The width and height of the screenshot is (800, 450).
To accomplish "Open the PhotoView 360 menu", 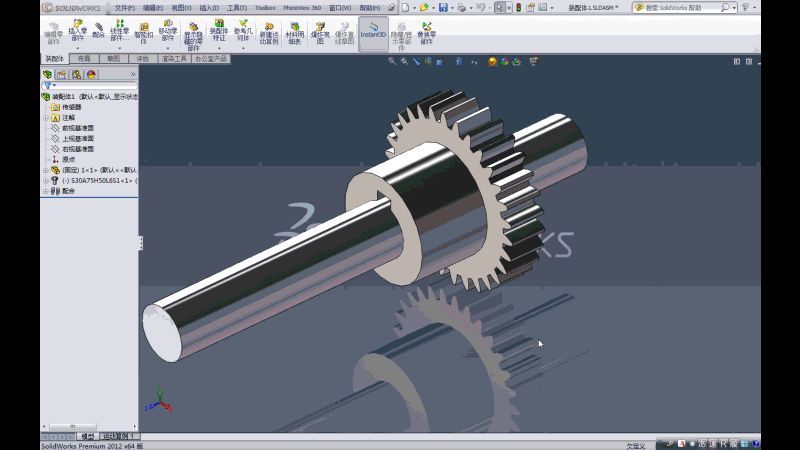I will (x=302, y=8).
